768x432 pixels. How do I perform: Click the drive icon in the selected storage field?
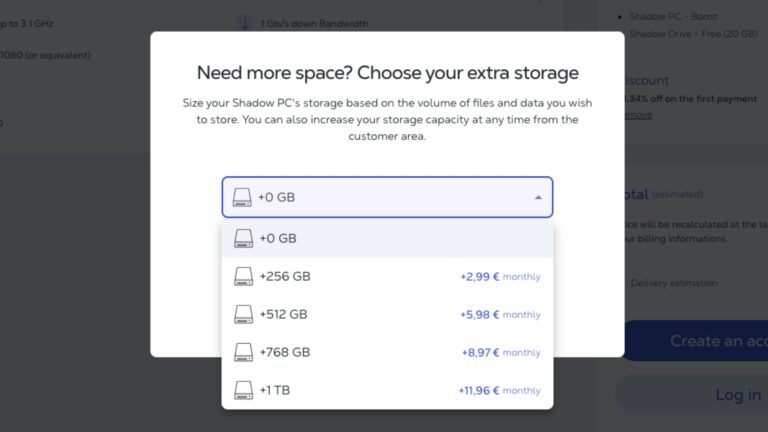point(242,197)
